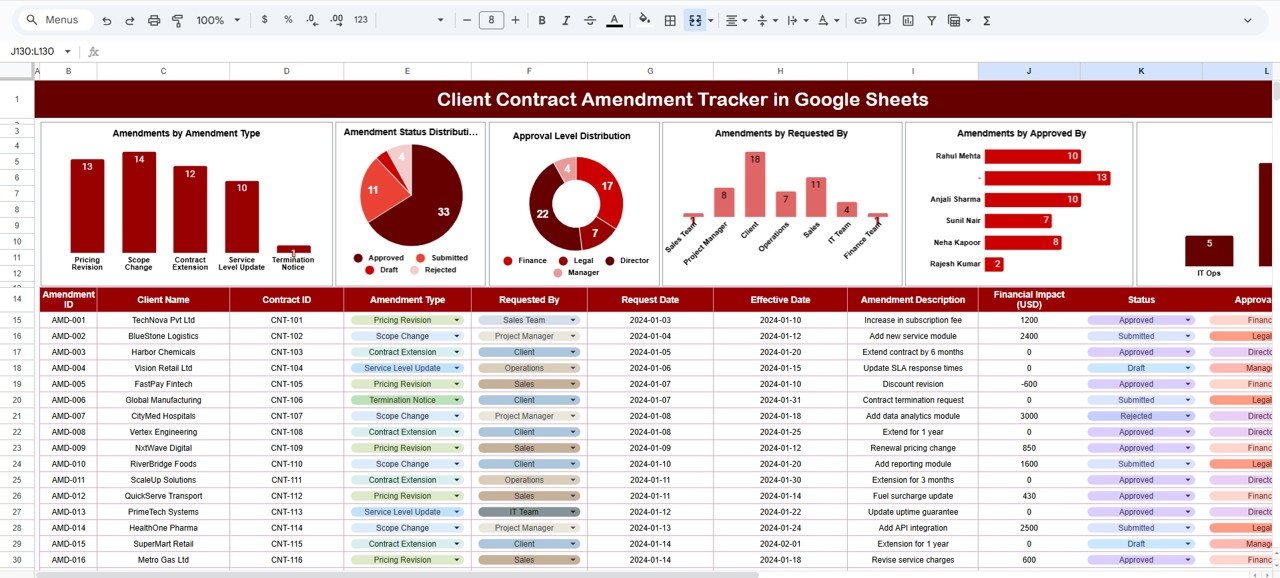Apply currency format with the dollar icon

(x=264, y=19)
